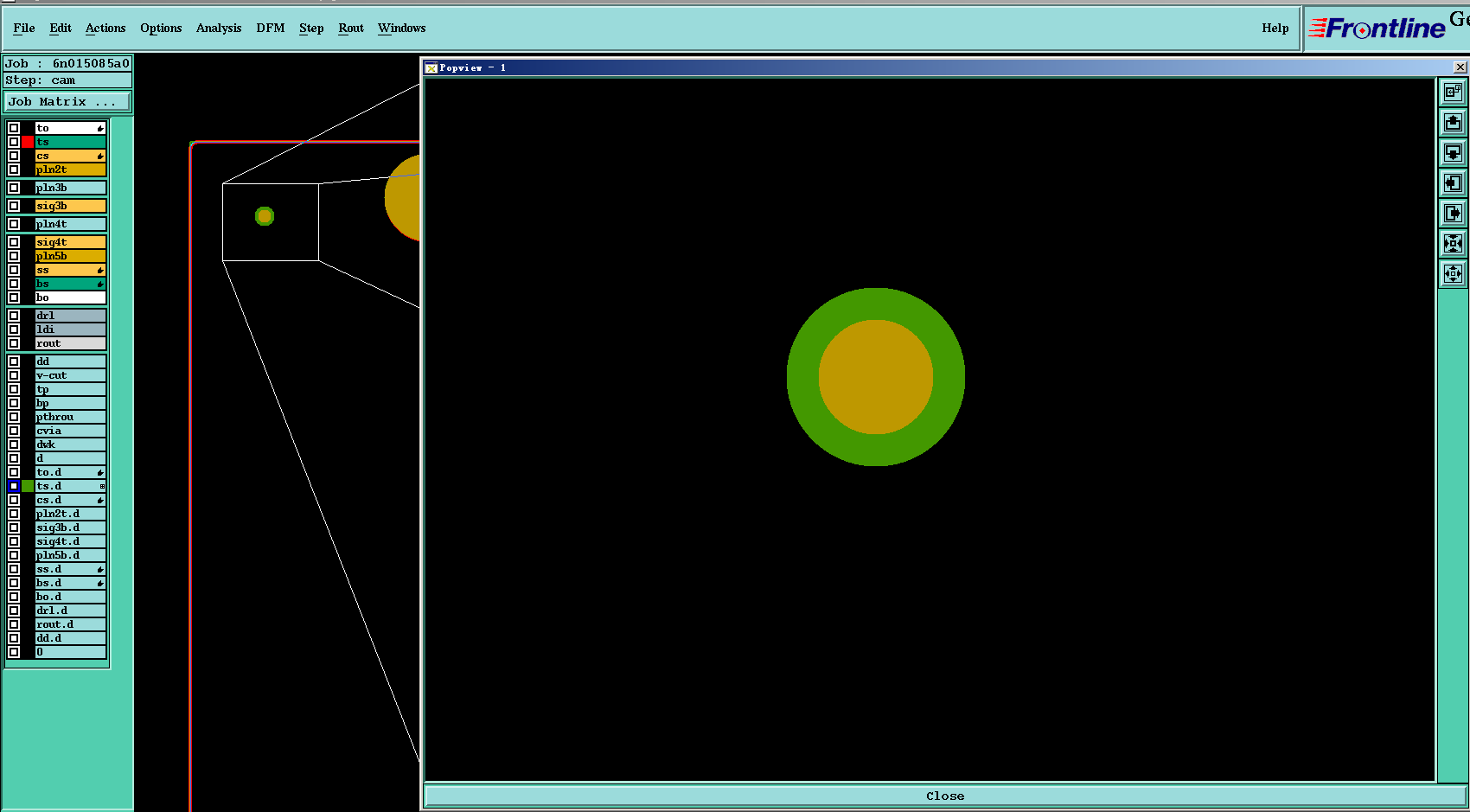Click the marker icon on 'cs.d' layer

click(x=100, y=500)
